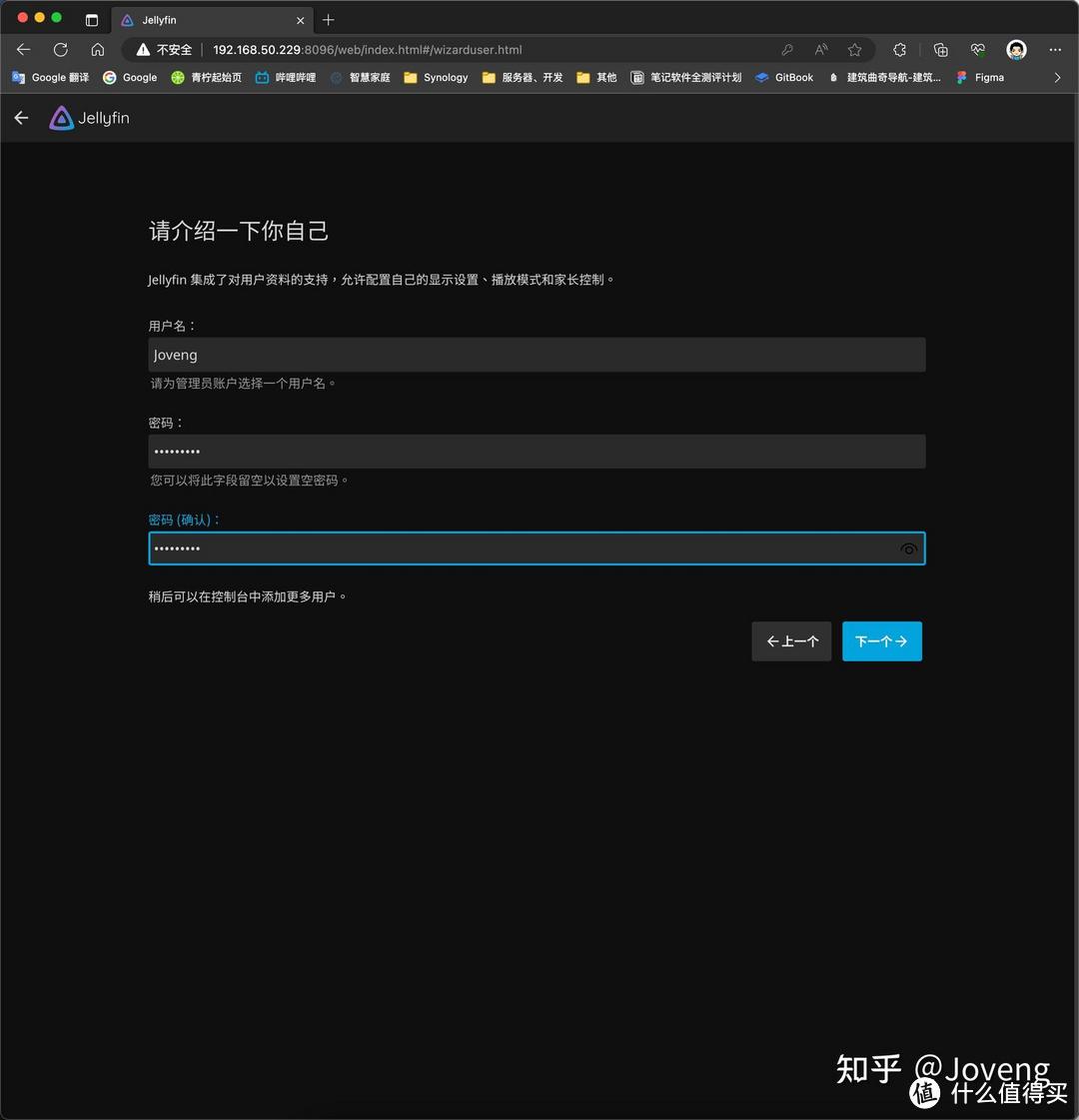Open Google bookmark
Viewport: 1079px width, 1120px height.
click(130, 77)
